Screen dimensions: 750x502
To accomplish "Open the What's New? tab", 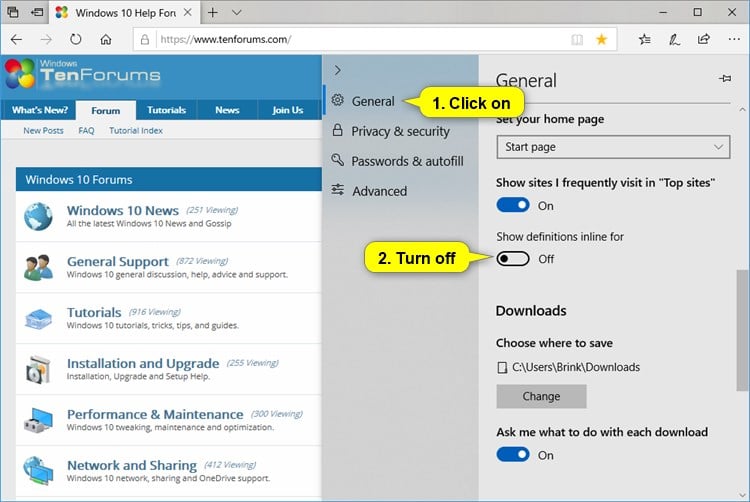I will click(40, 110).
